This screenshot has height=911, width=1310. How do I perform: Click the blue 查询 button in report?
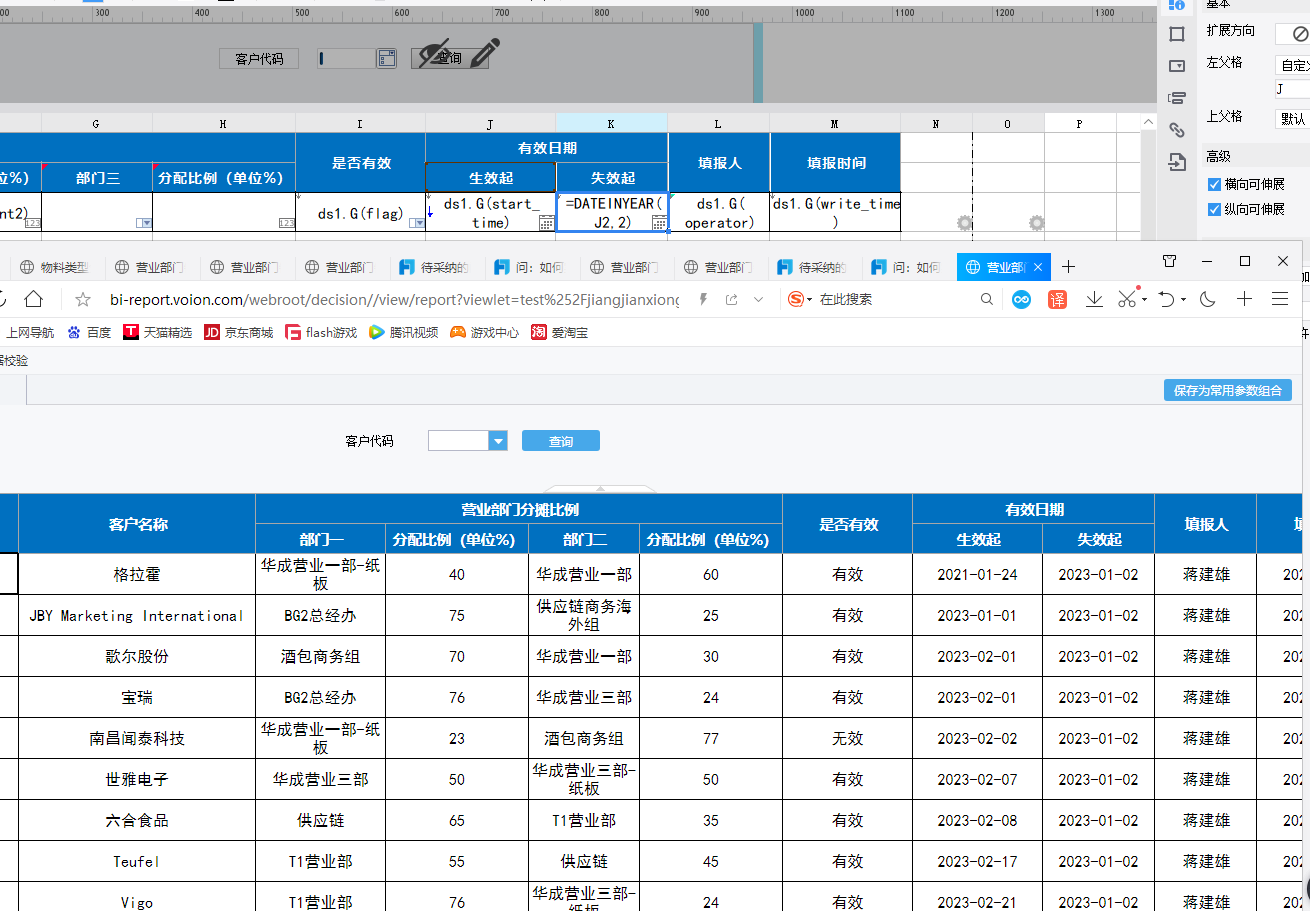[x=561, y=441]
